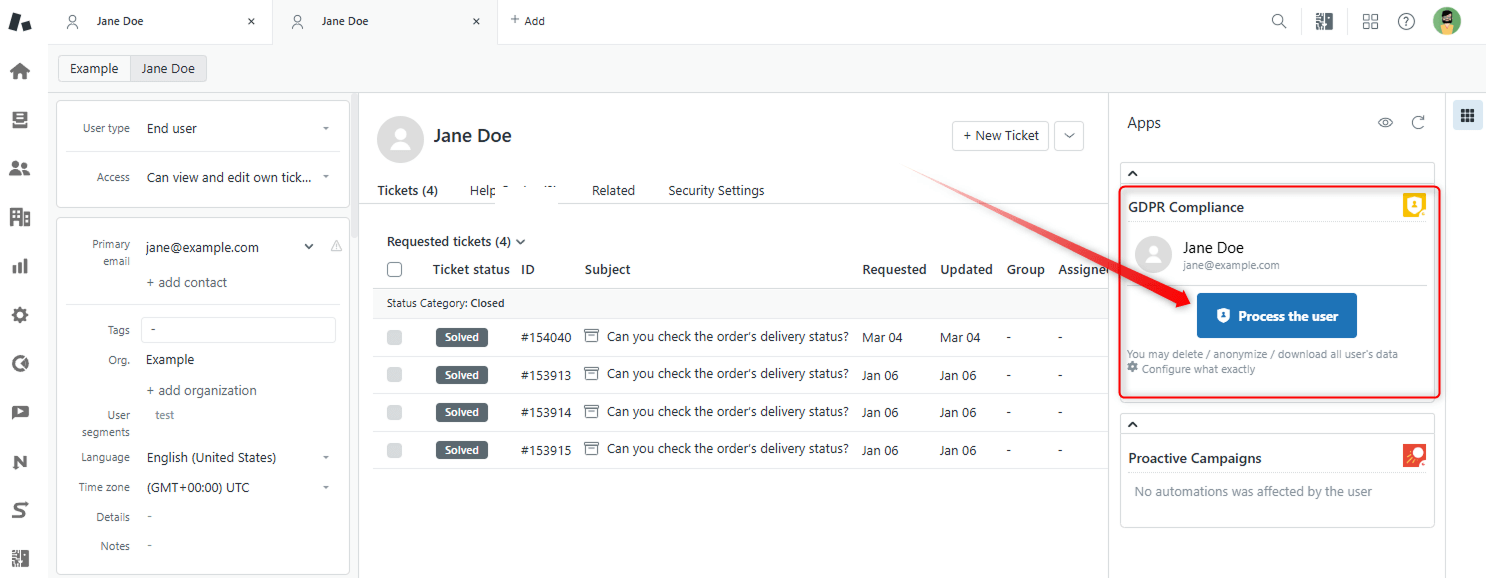The width and height of the screenshot is (1486, 578).
Task: Select the checkbox for ticket #153913
Action: coord(394,374)
